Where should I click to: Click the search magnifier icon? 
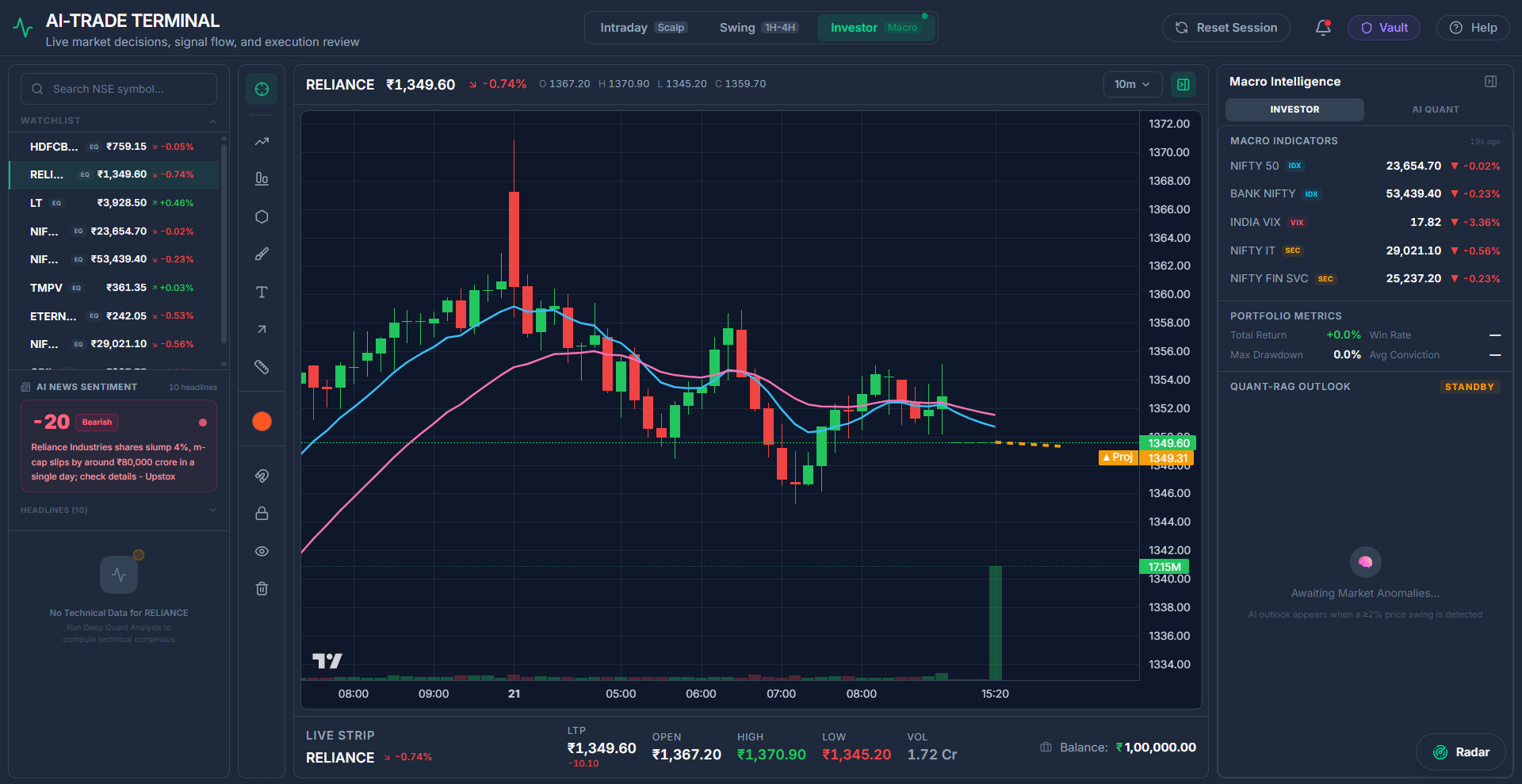pyautogui.click(x=37, y=89)
